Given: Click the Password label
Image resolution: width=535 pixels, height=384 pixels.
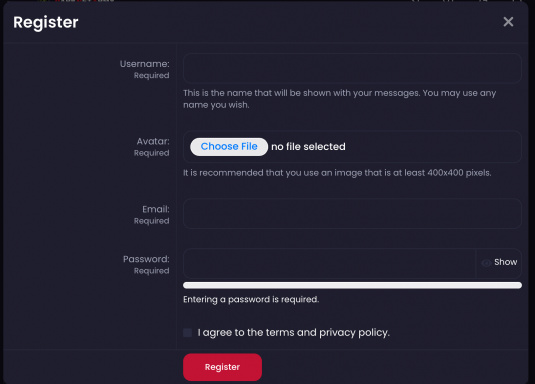Looking at the screenshot, I should 146,259.
